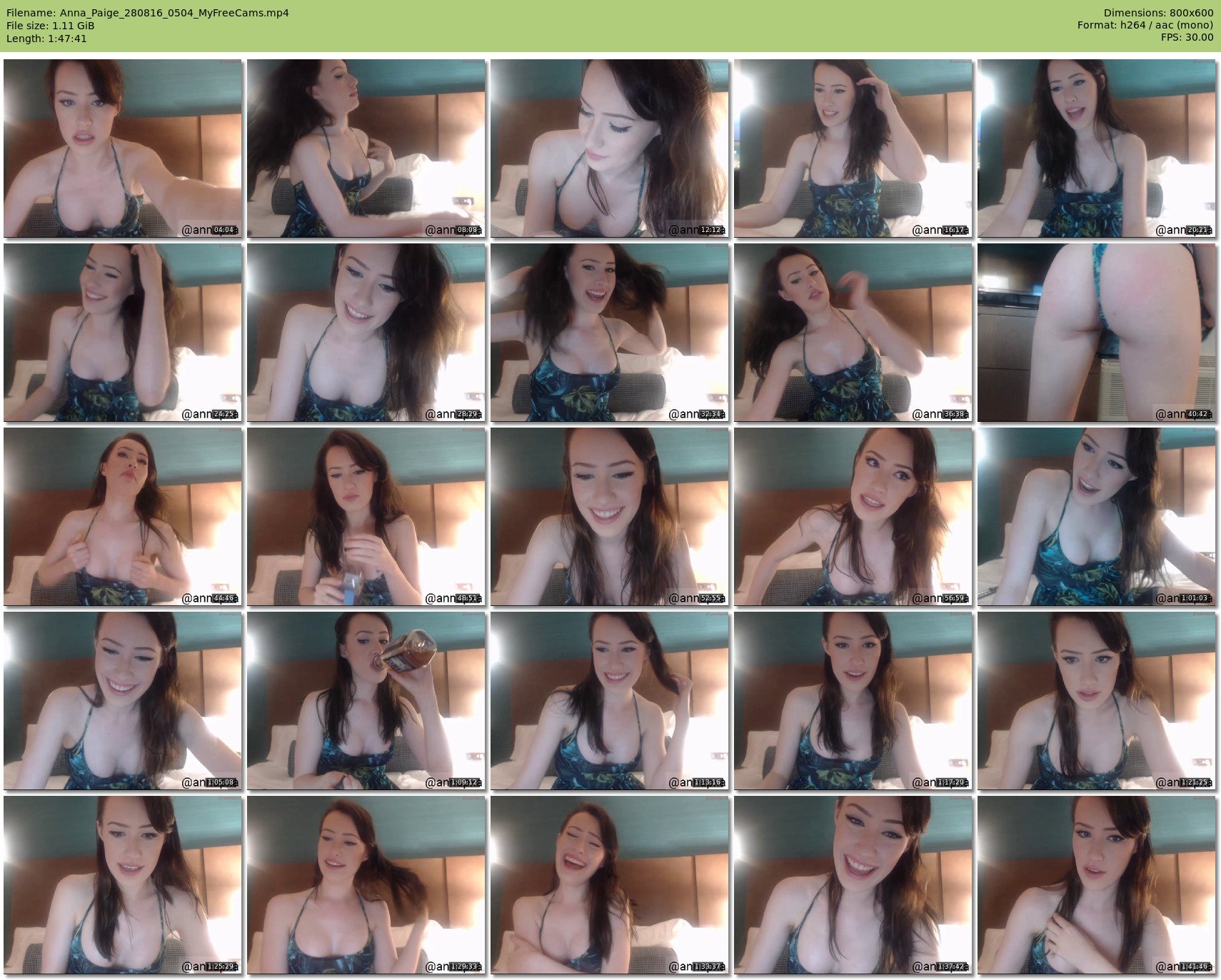
Task: Select the frame timestamped 1:21:25
Action: 1097,701
